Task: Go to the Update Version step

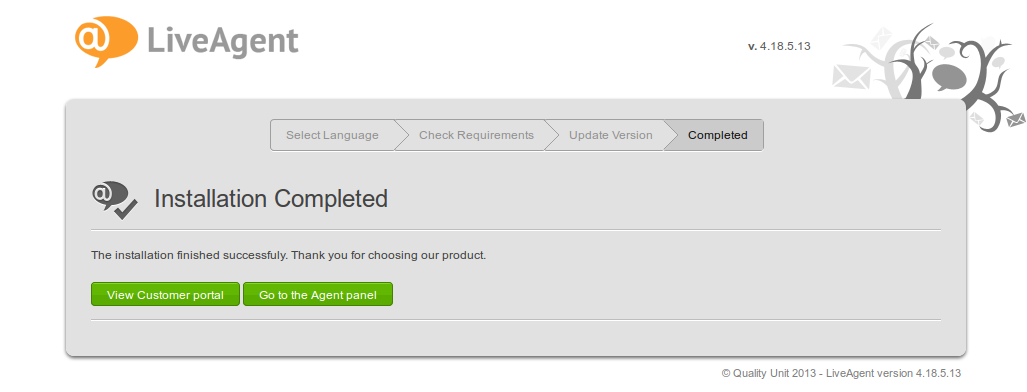Action: coord(610,135)
